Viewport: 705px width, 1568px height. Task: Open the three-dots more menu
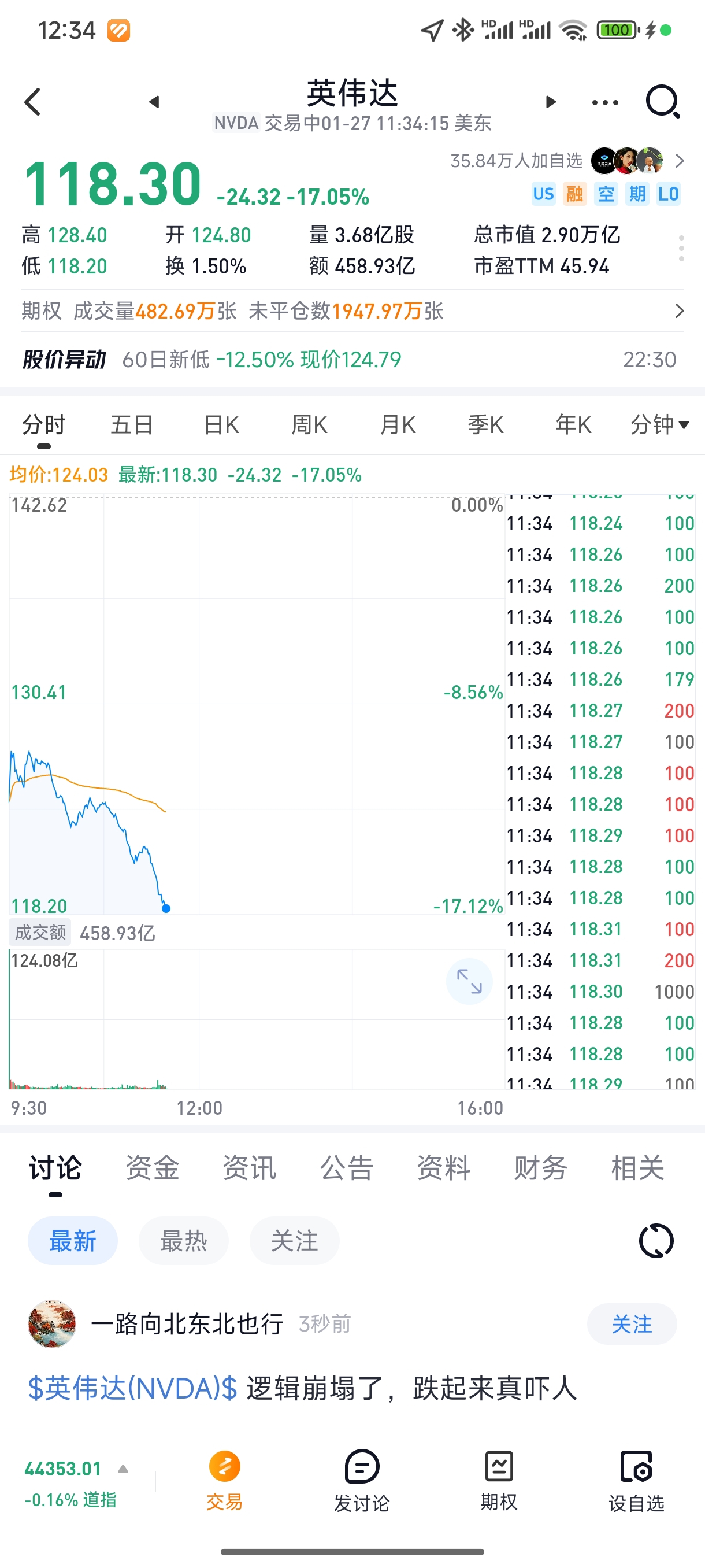pos(605,102)
